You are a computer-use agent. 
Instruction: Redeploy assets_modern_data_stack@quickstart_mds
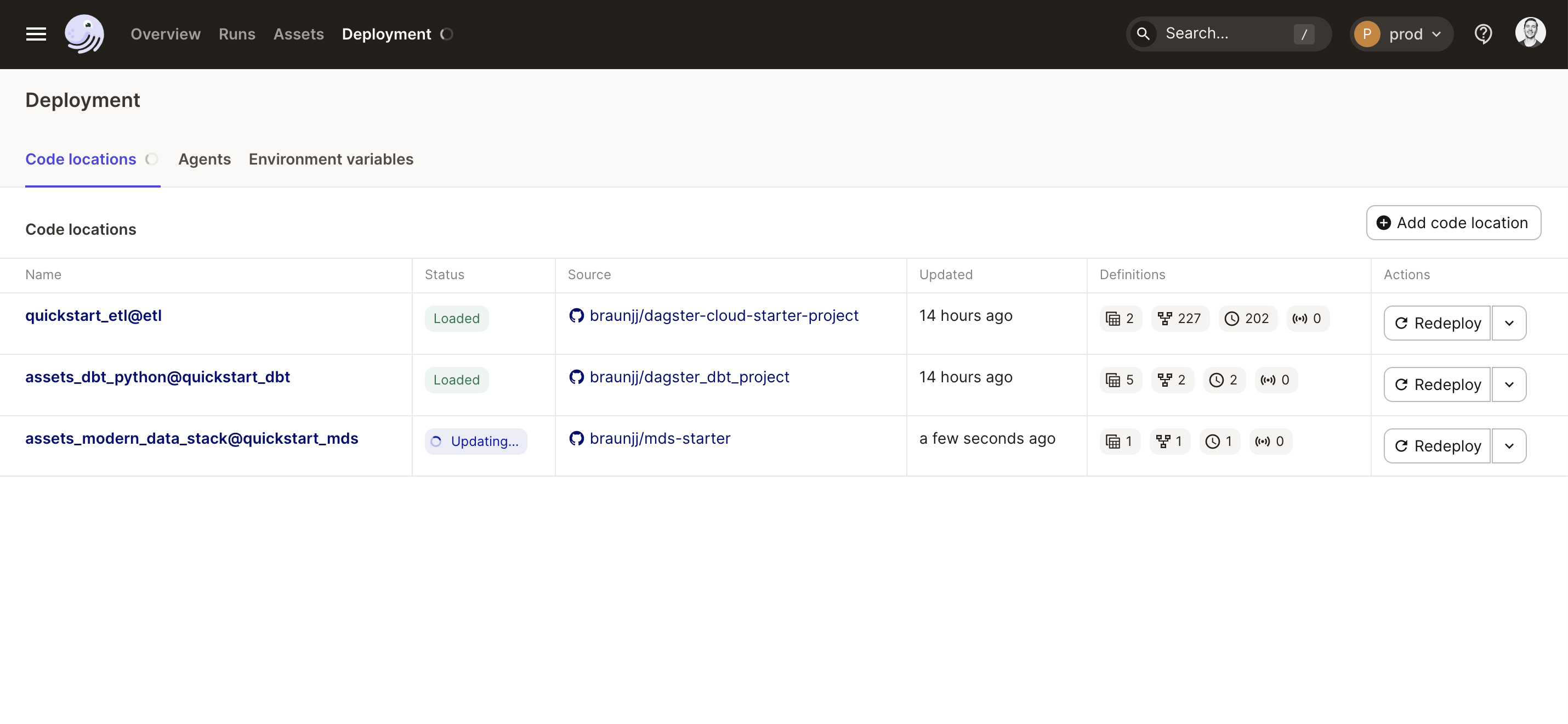1436,446
